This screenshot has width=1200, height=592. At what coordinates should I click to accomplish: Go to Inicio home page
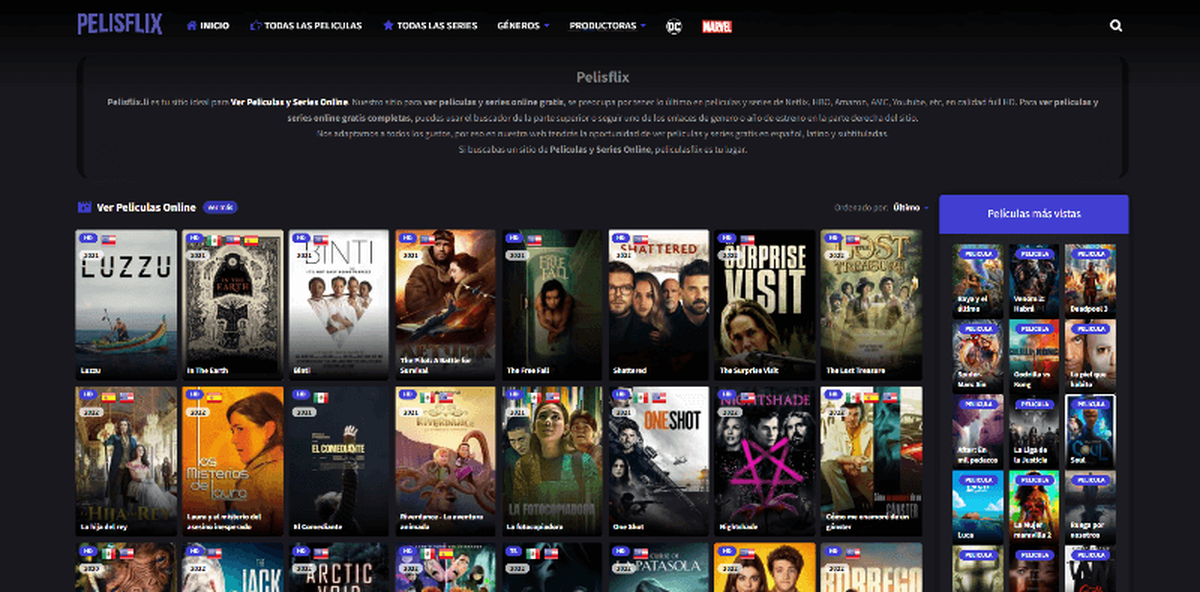click(207, 26)
